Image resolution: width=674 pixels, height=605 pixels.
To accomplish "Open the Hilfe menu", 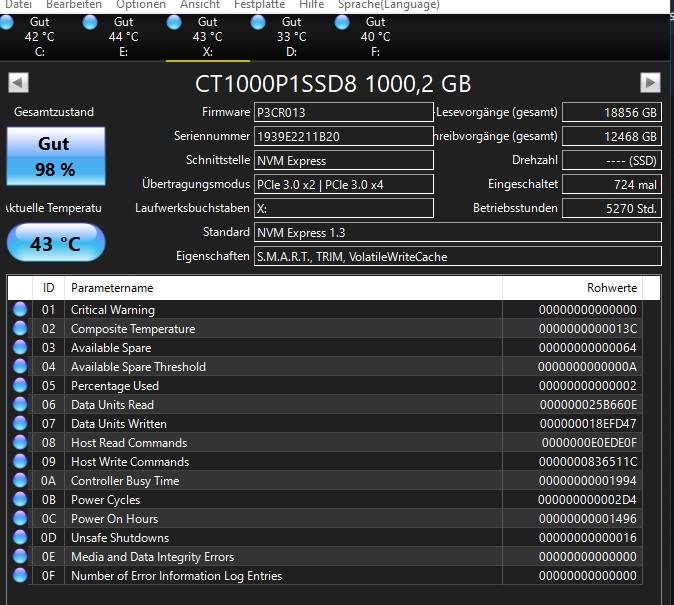I will point(312,5).
